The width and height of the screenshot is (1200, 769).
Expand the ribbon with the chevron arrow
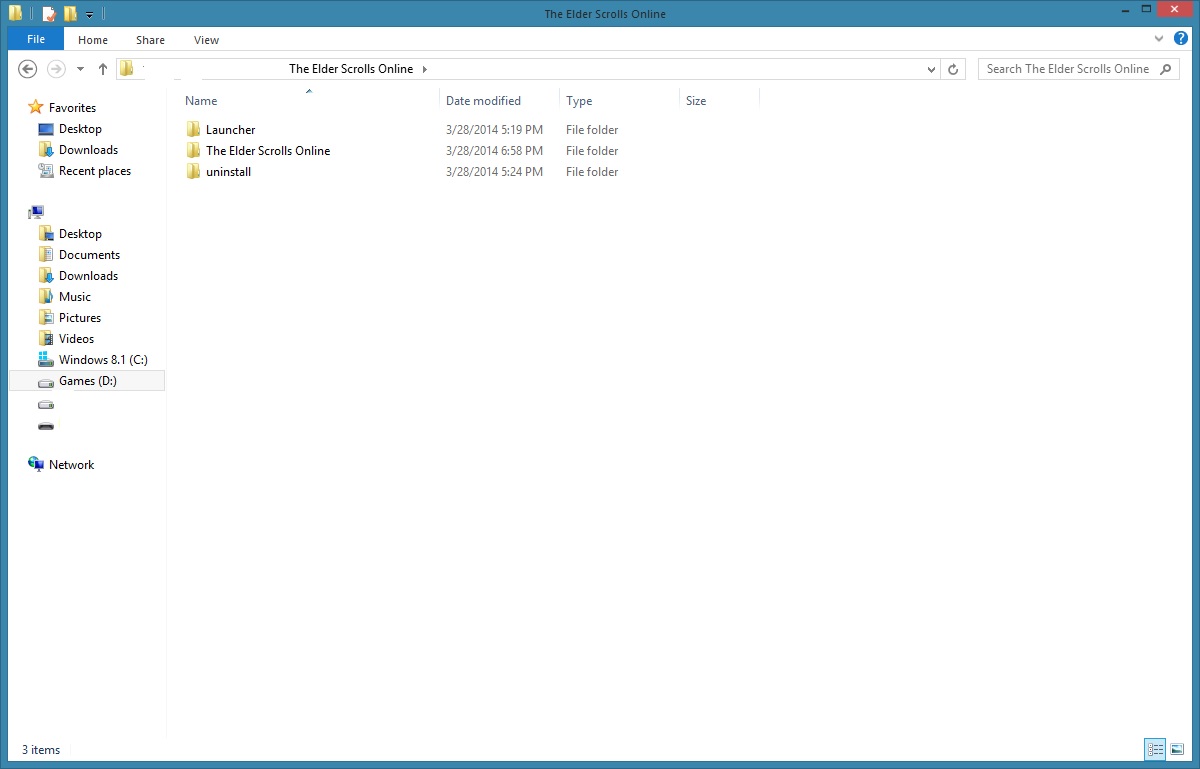[1158, 39]
